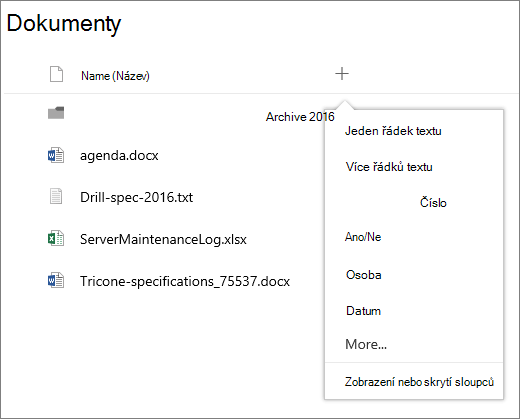This screenshot has height=419, width=520.
Task: Click the Word icon for Tricone-specifications_75537.docx
Action: (x=56, y=280)
